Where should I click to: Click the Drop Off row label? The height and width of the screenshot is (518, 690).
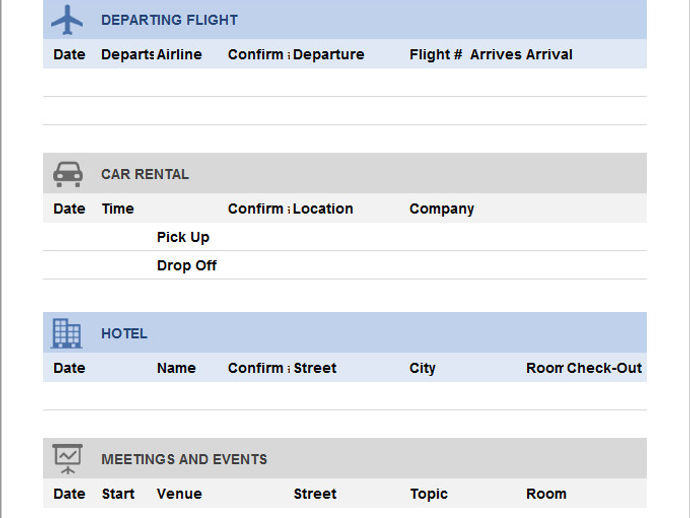(187, 266)
